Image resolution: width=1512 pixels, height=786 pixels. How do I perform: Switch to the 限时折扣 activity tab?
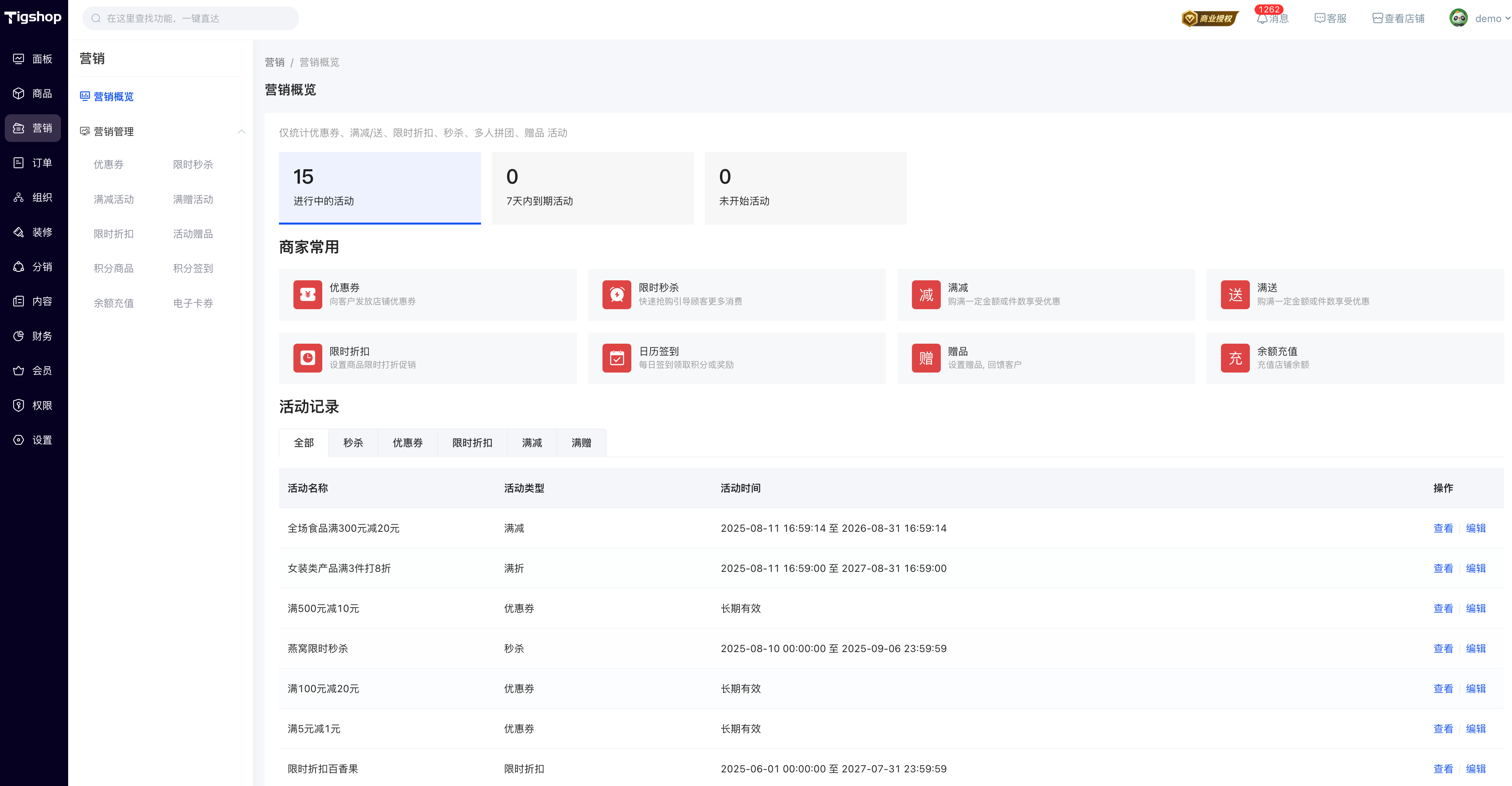(x=473, y=443)
